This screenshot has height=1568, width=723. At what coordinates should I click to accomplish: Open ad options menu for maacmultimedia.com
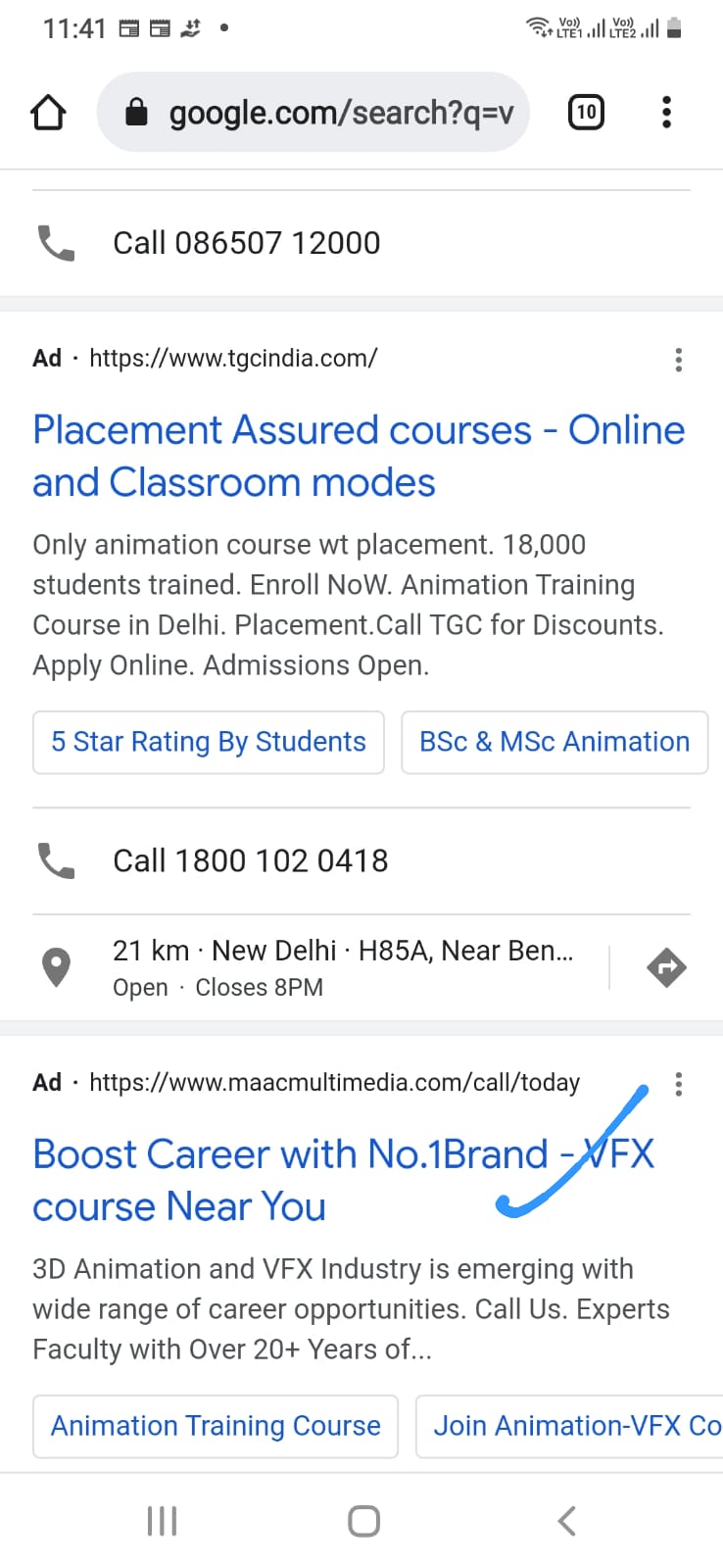(678, 1084)
